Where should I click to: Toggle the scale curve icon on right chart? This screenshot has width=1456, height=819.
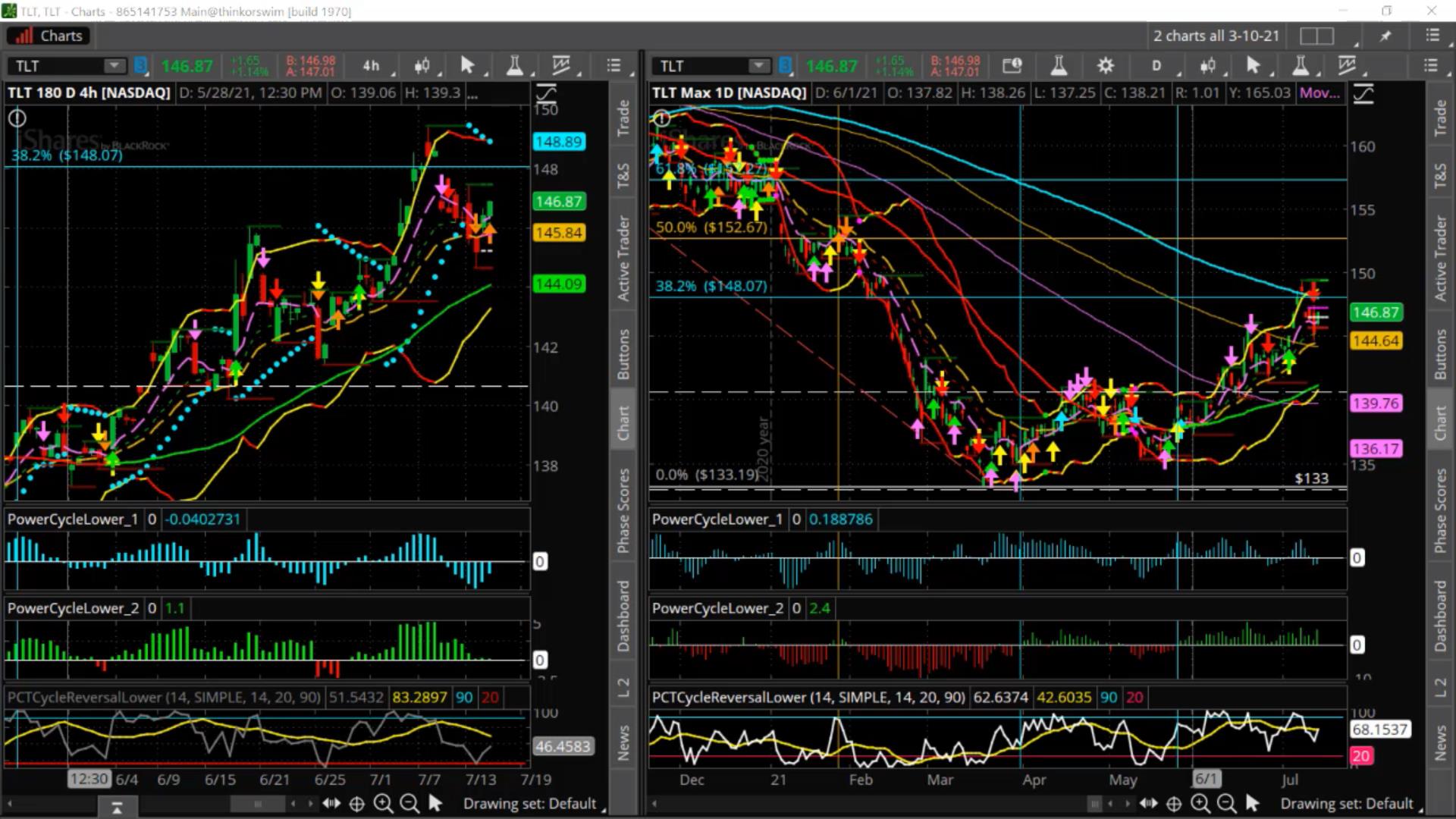(x=1363, y=94)
